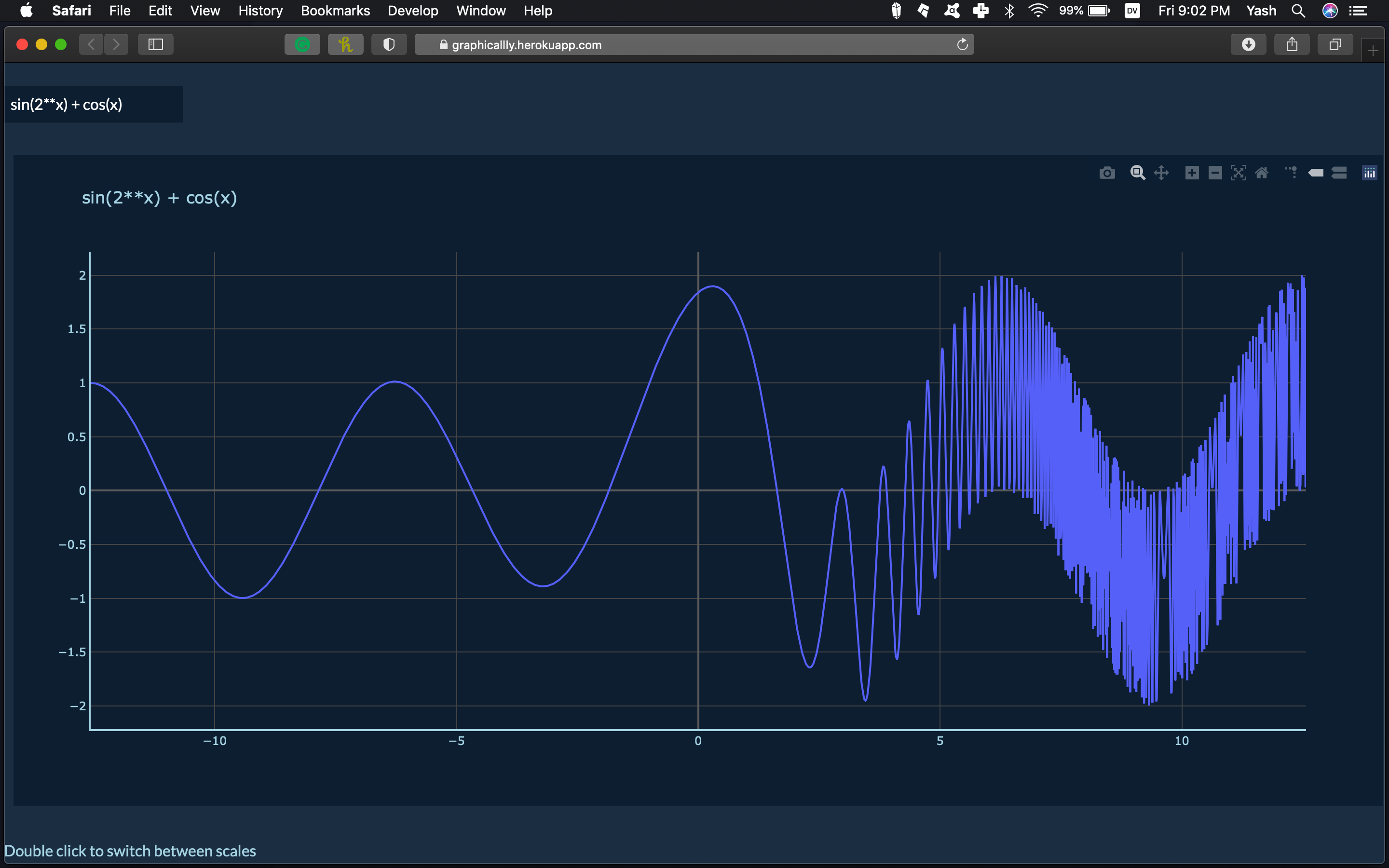
Task: Click the Yash user name in menu bar
Action: (1261, 10)
